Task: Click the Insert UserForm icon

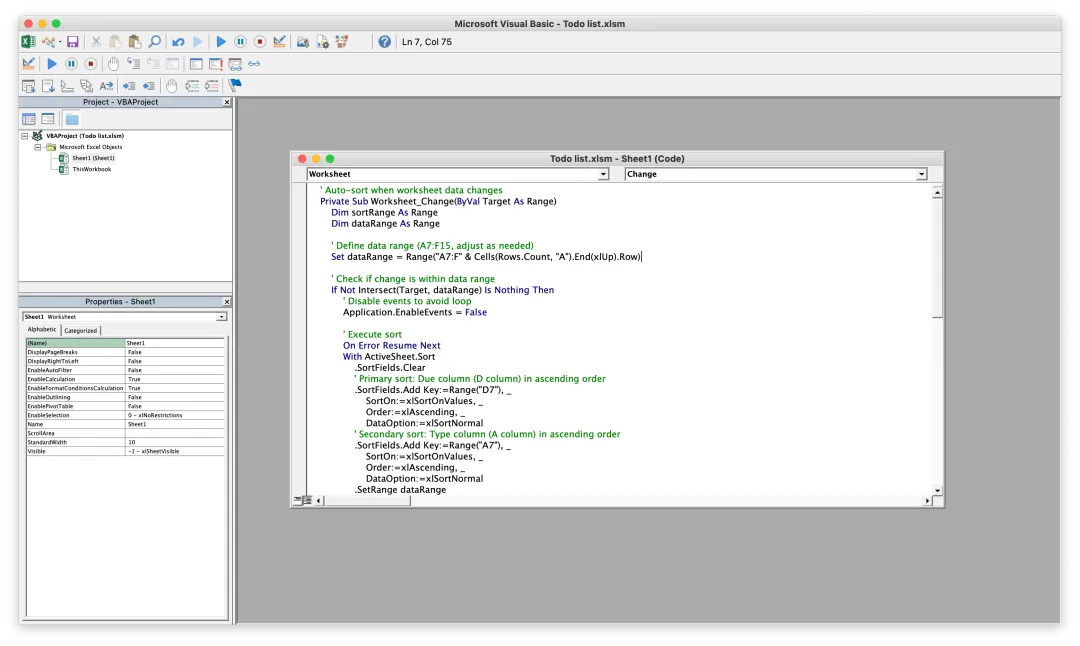Action: [48, 41]
